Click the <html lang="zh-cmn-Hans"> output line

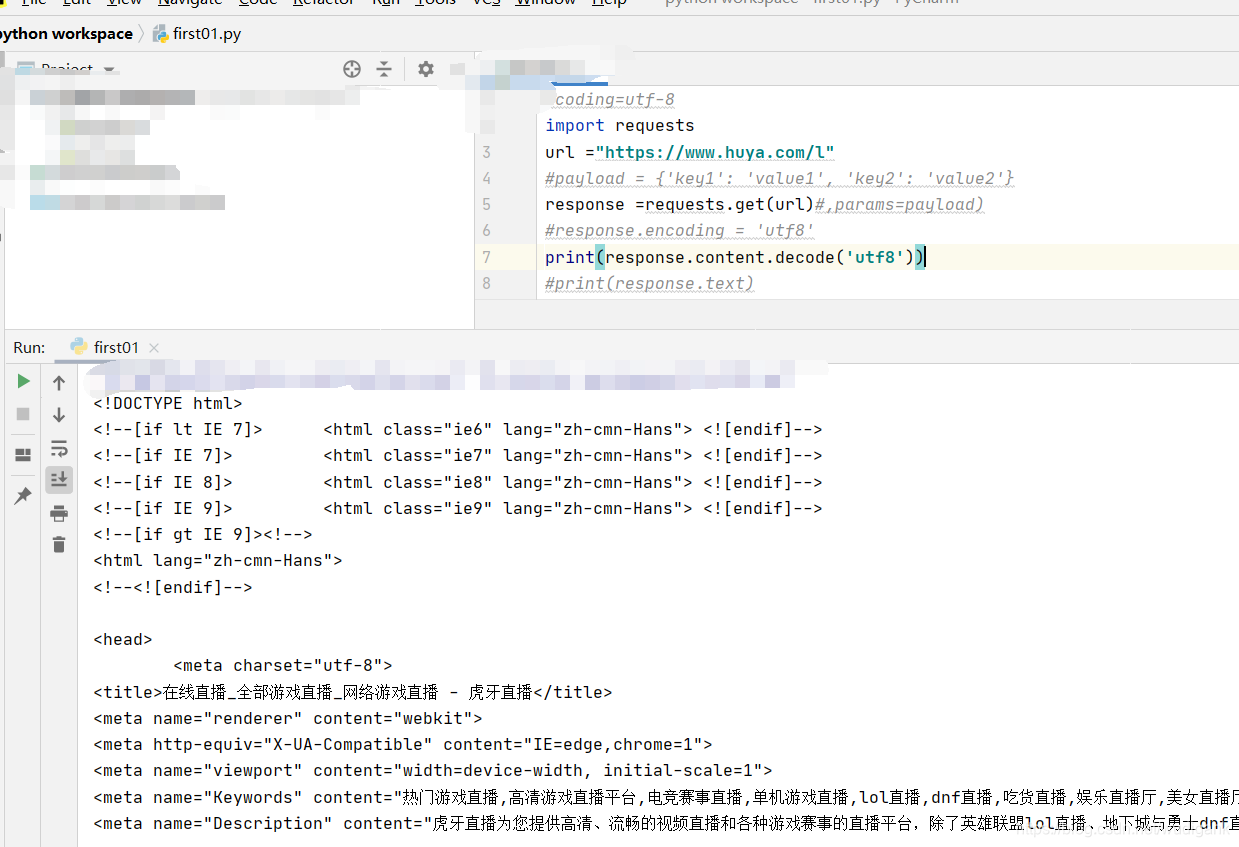(x=218, y=561)
